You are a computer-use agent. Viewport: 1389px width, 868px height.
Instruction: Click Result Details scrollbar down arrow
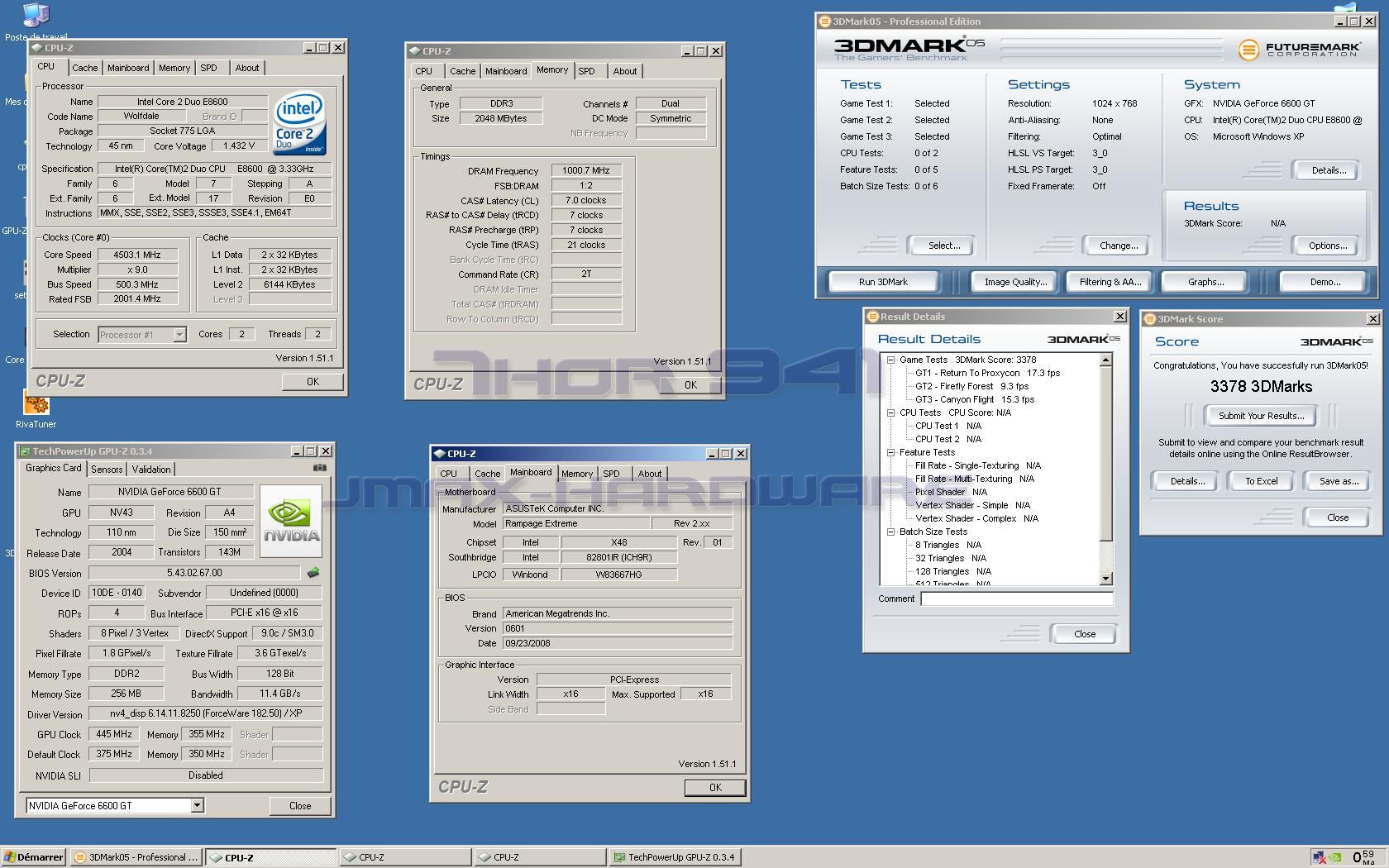1106,579
